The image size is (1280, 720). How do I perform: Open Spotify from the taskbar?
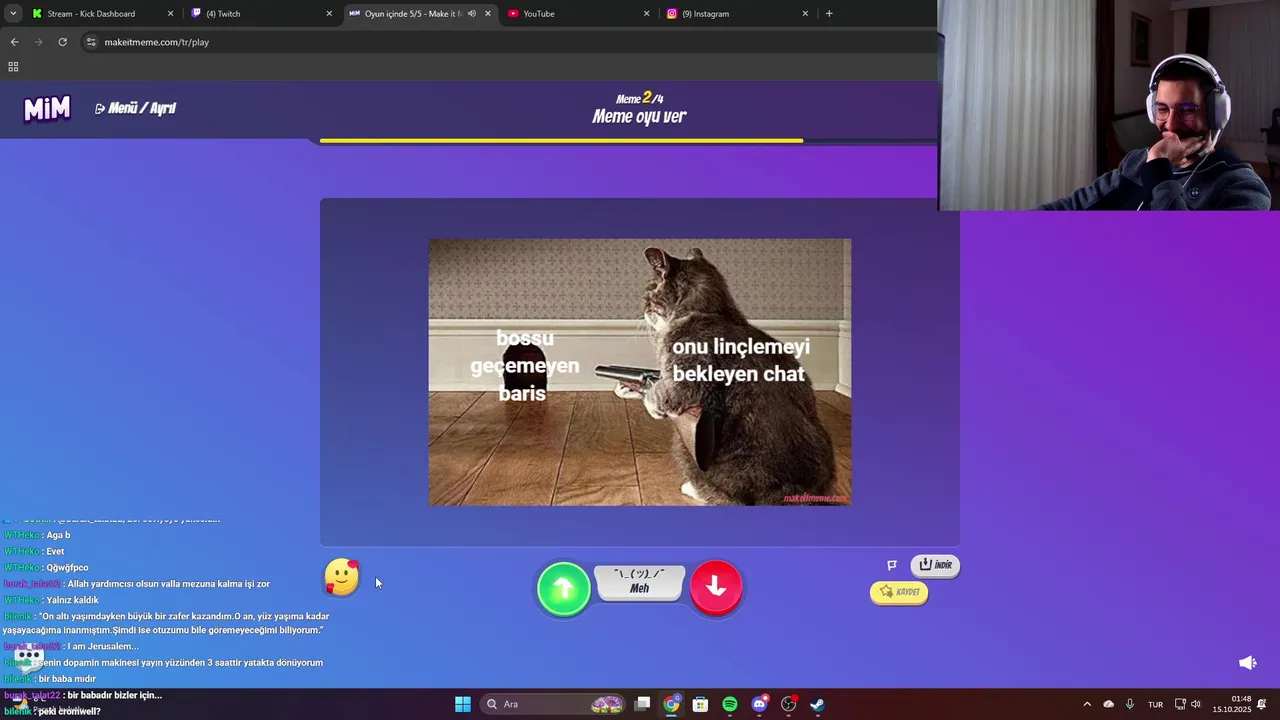pos(730,704)
